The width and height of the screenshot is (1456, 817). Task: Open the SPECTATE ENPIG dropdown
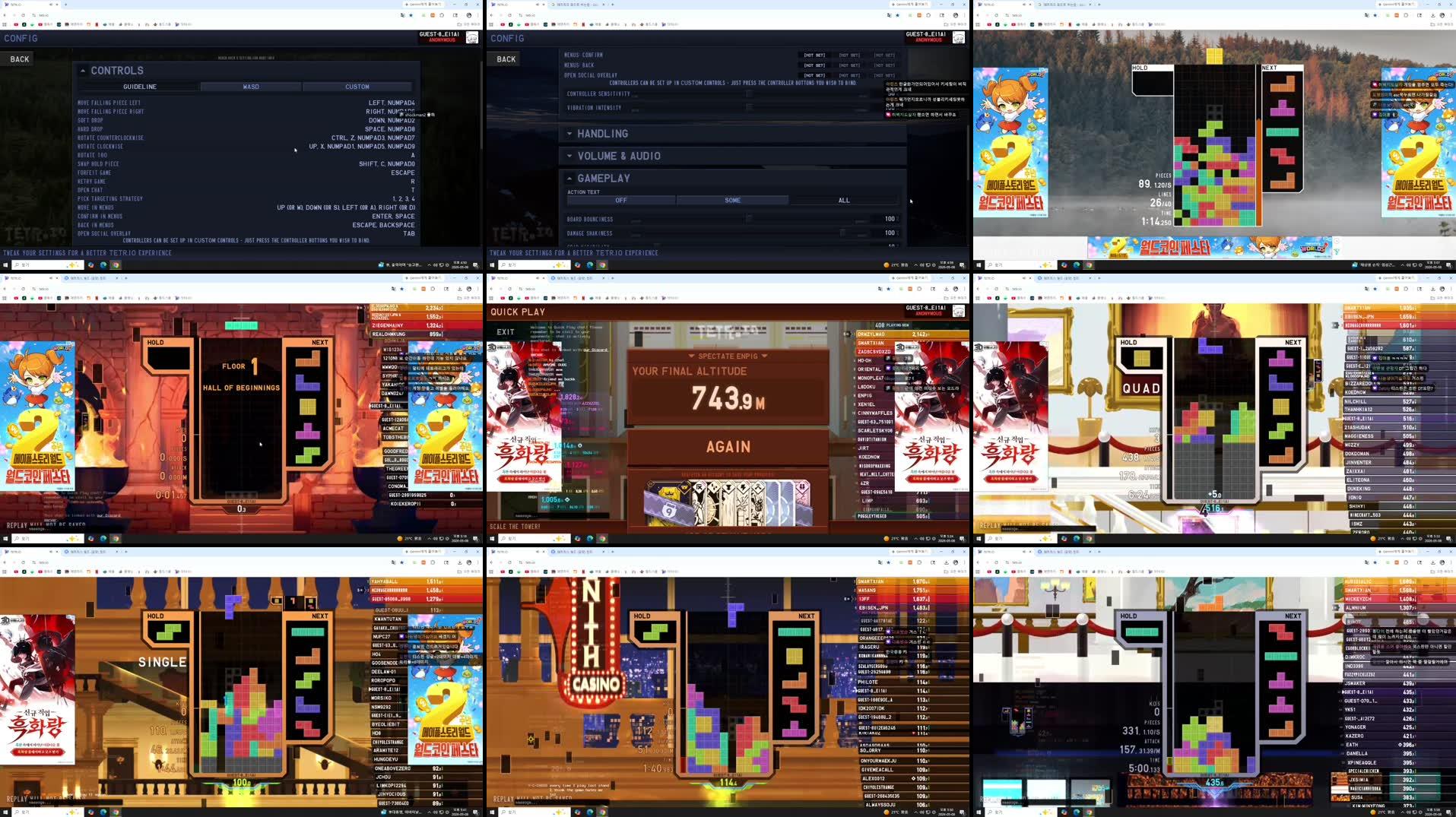728,356
